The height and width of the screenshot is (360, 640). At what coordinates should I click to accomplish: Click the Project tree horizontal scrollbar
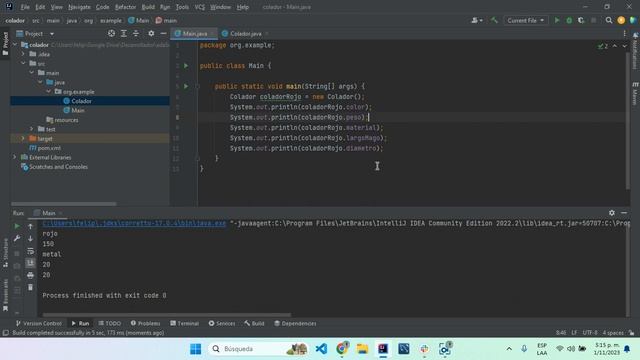64,204
